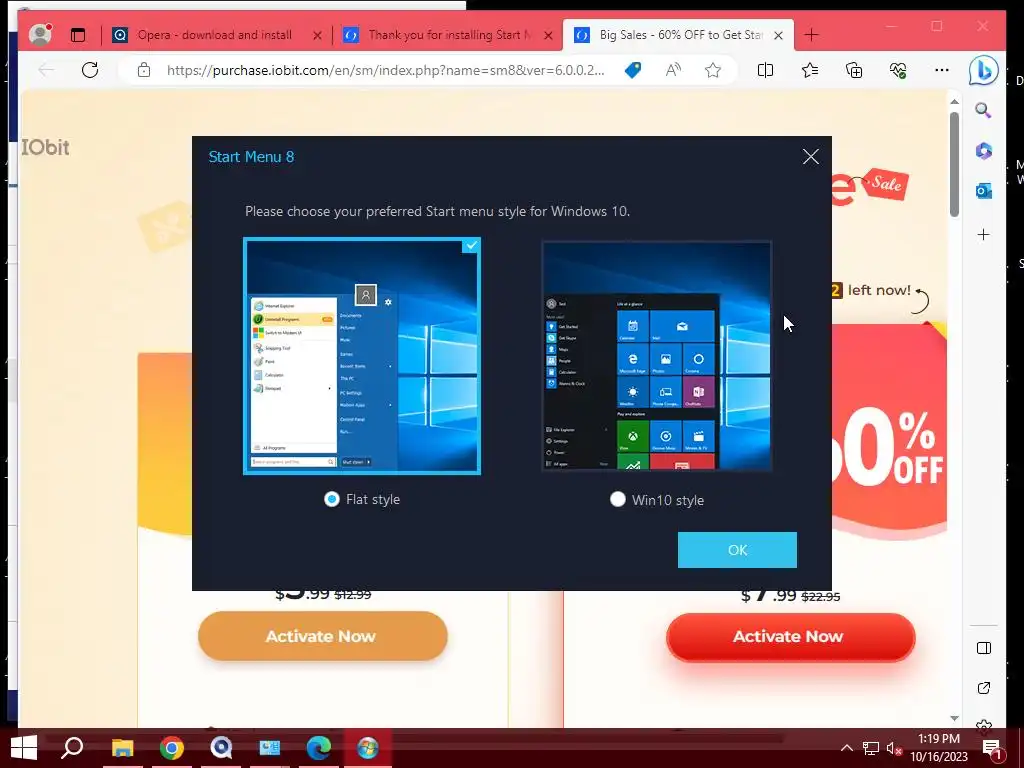The height and width of the screenshot is (768, 1024).
Task: Confirm with the OK button
Action: click(737, 550)
